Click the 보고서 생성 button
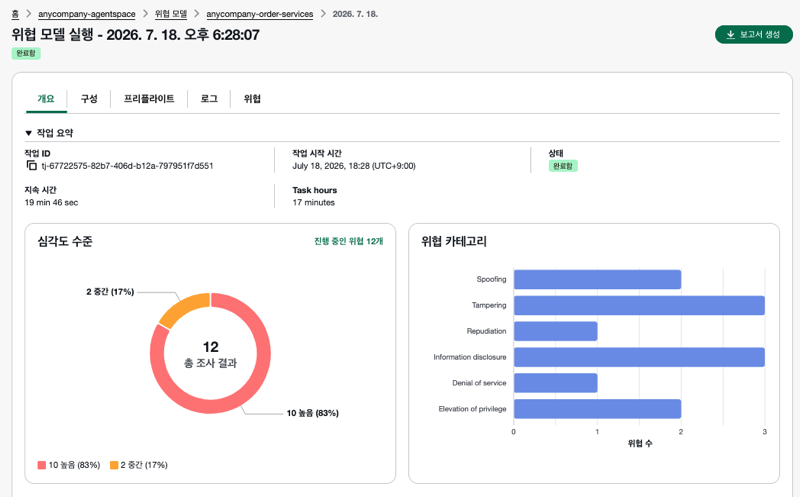This screenshot has width=800, height=497. coord(754,34)
